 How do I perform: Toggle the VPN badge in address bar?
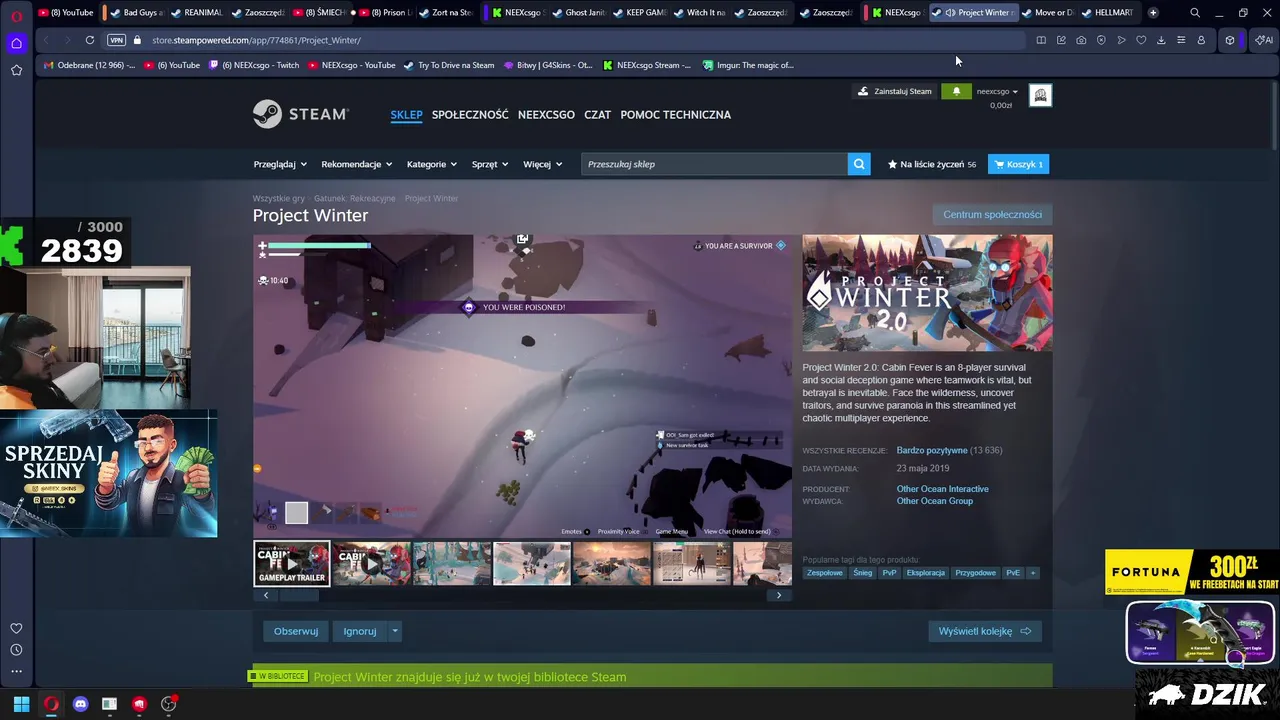tap(116, 40)
